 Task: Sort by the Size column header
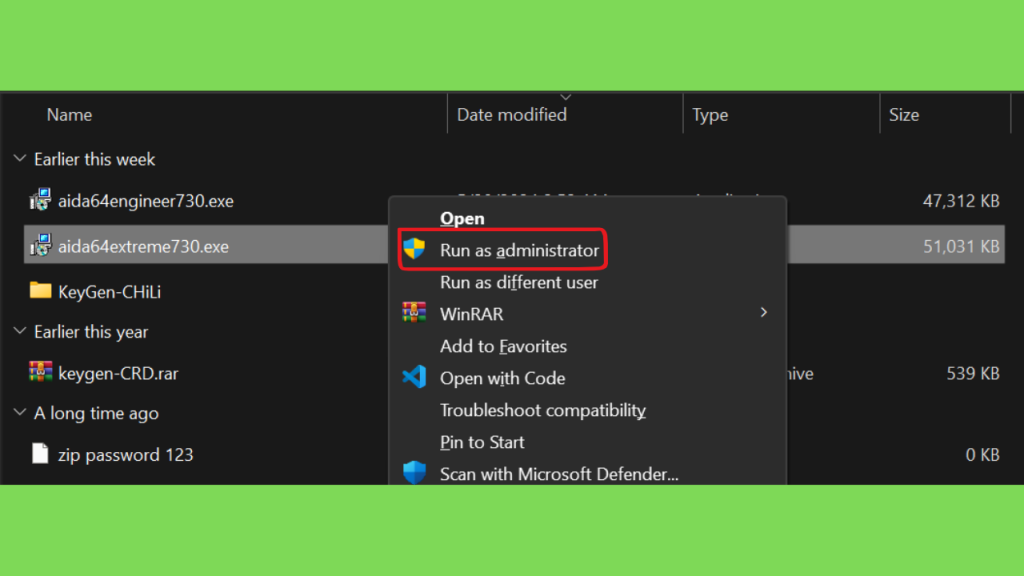(904, 115)
